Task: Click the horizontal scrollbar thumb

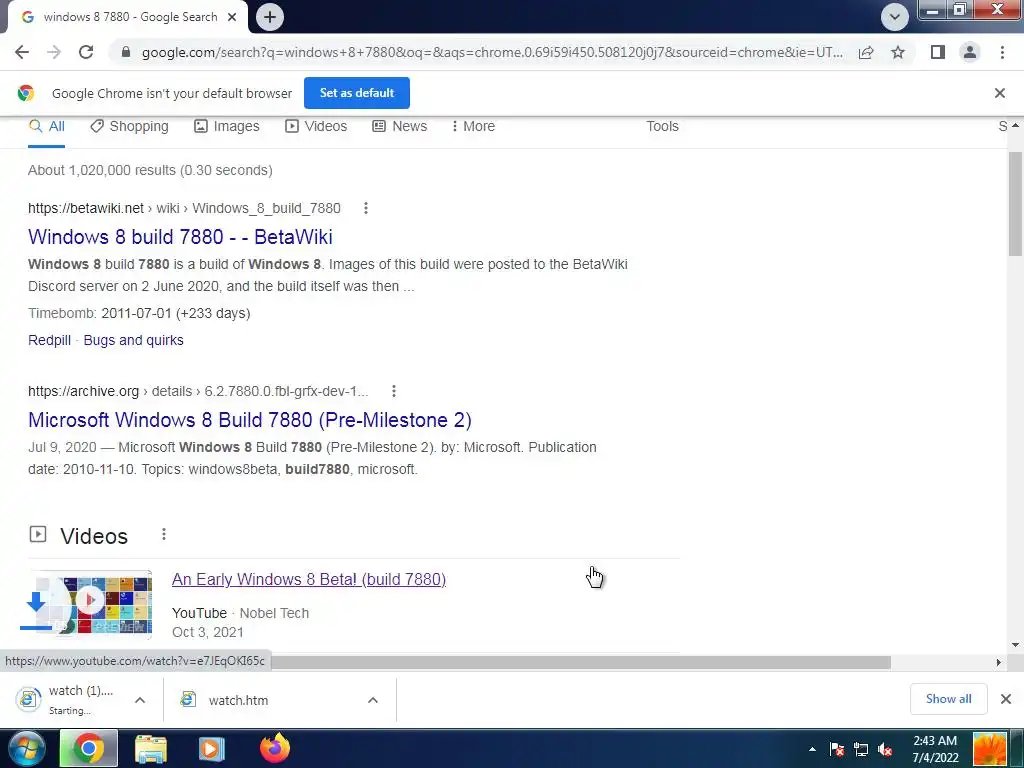Action: (x=581, y=662)
